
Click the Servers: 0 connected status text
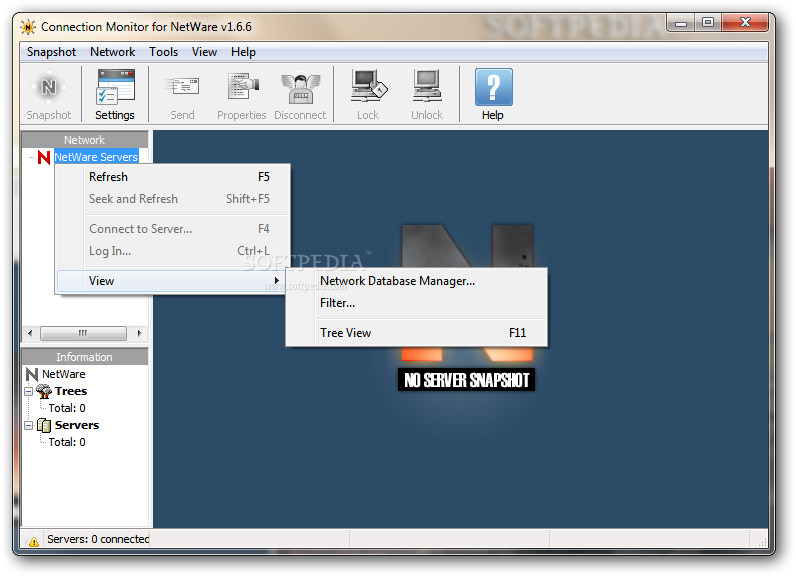tap(98, 539)
